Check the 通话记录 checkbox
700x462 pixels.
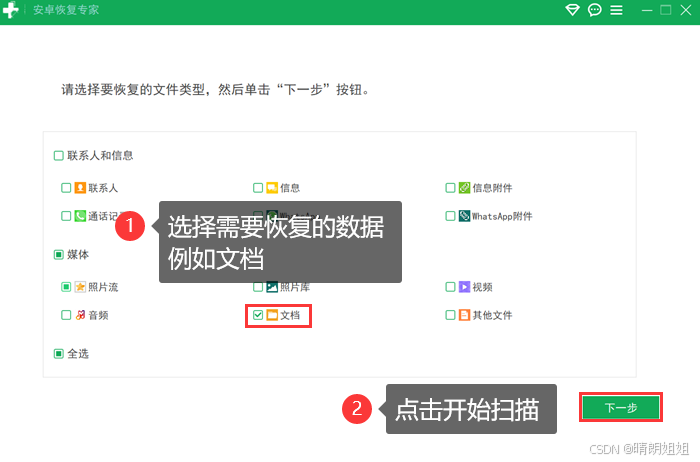pos(66,216)
